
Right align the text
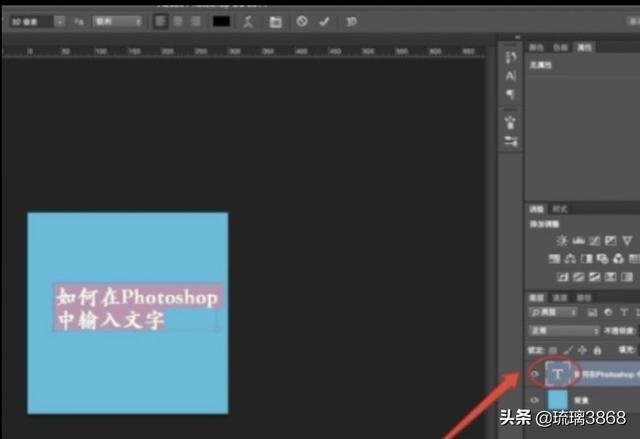pos(196,21)
